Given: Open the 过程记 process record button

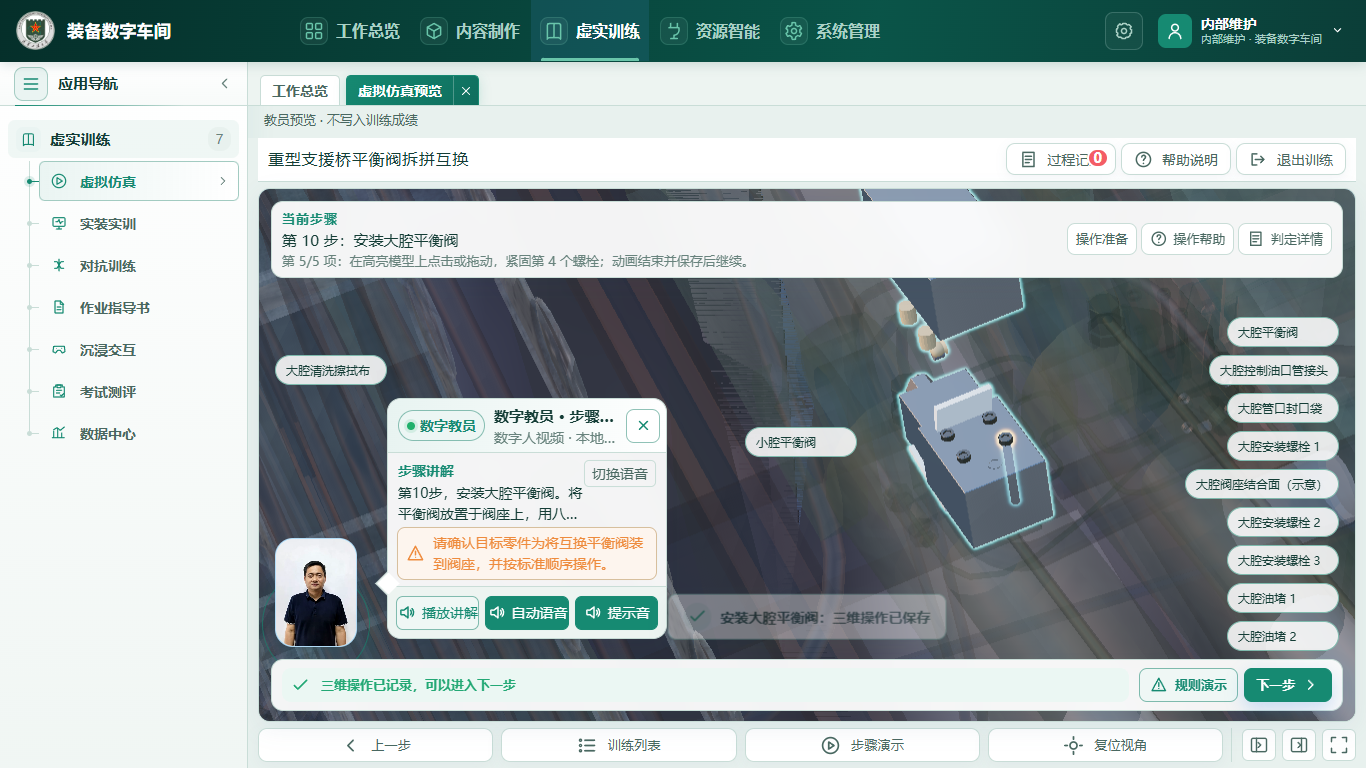Looking at the screenshot, I should click(1061, 160).
